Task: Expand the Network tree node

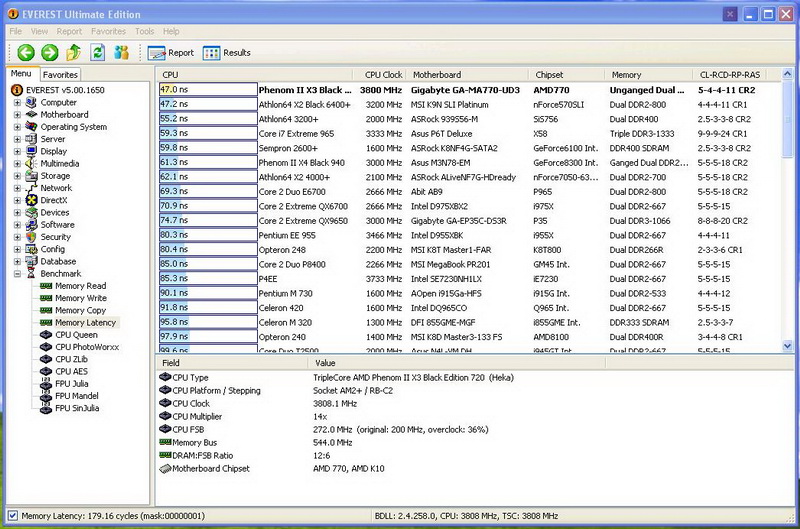Action: point(17,188)
